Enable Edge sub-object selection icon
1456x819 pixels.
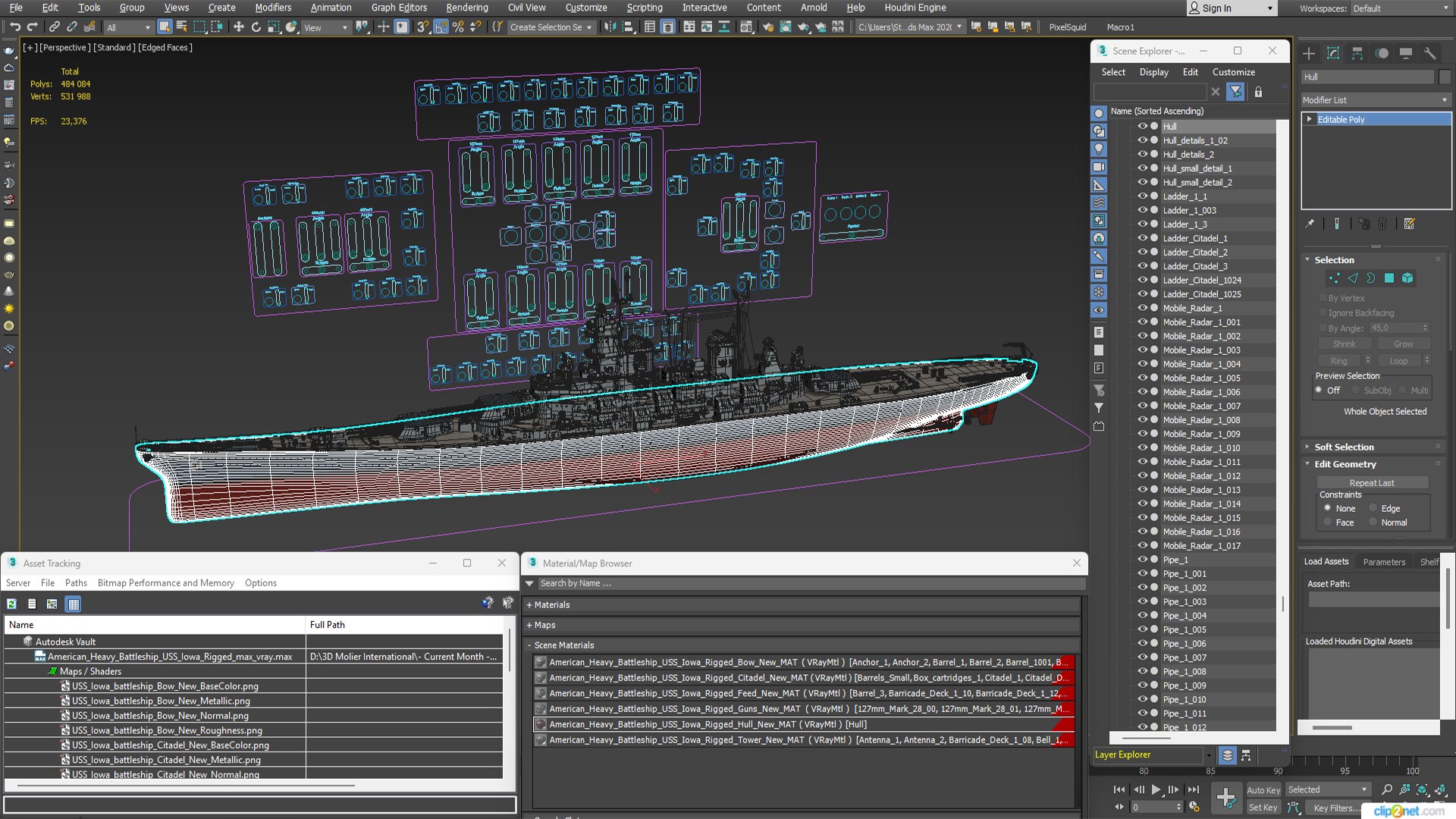(1352, 278)
